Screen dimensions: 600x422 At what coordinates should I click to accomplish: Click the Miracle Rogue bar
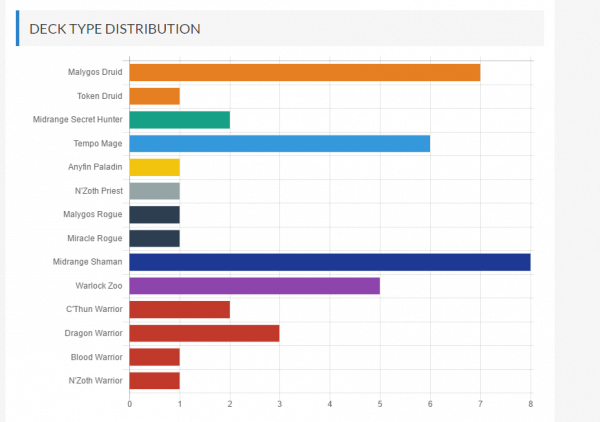[155, 238]
